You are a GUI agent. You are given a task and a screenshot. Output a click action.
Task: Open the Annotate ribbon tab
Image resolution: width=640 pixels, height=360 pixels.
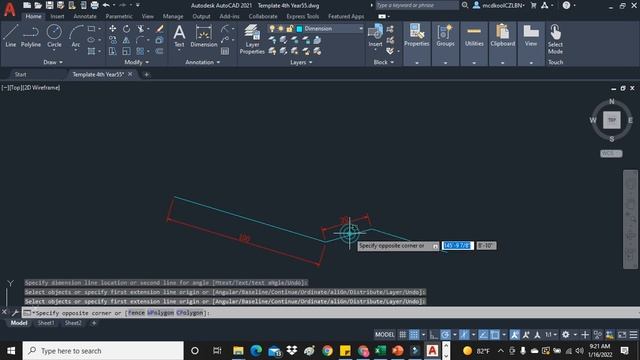pyautogui.click(x=85, y=16)
